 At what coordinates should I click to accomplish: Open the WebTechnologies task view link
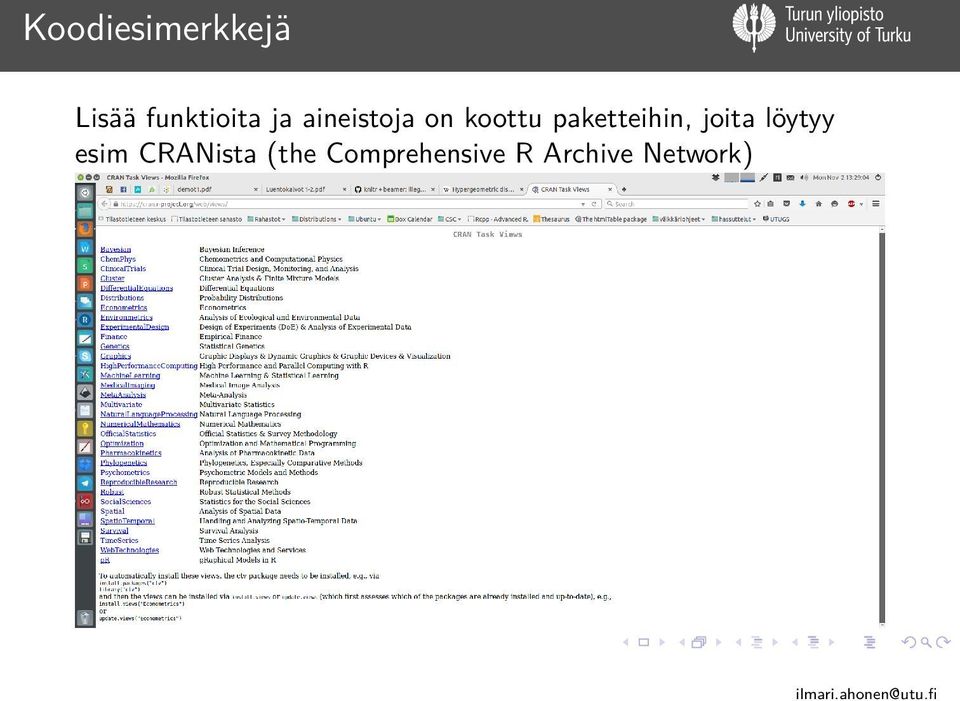129,550
